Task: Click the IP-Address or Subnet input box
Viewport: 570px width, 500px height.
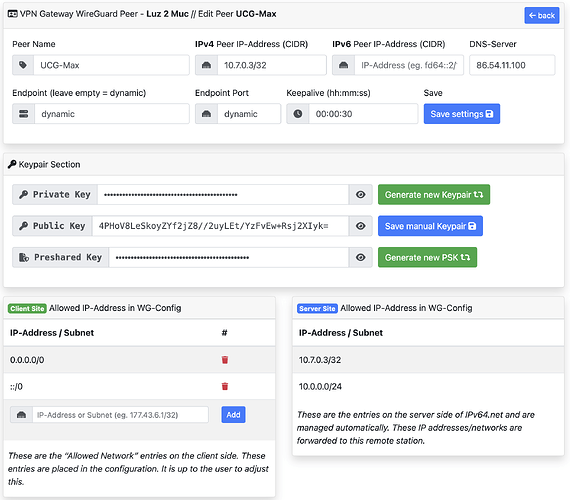Action: click(x=120, y=415)
